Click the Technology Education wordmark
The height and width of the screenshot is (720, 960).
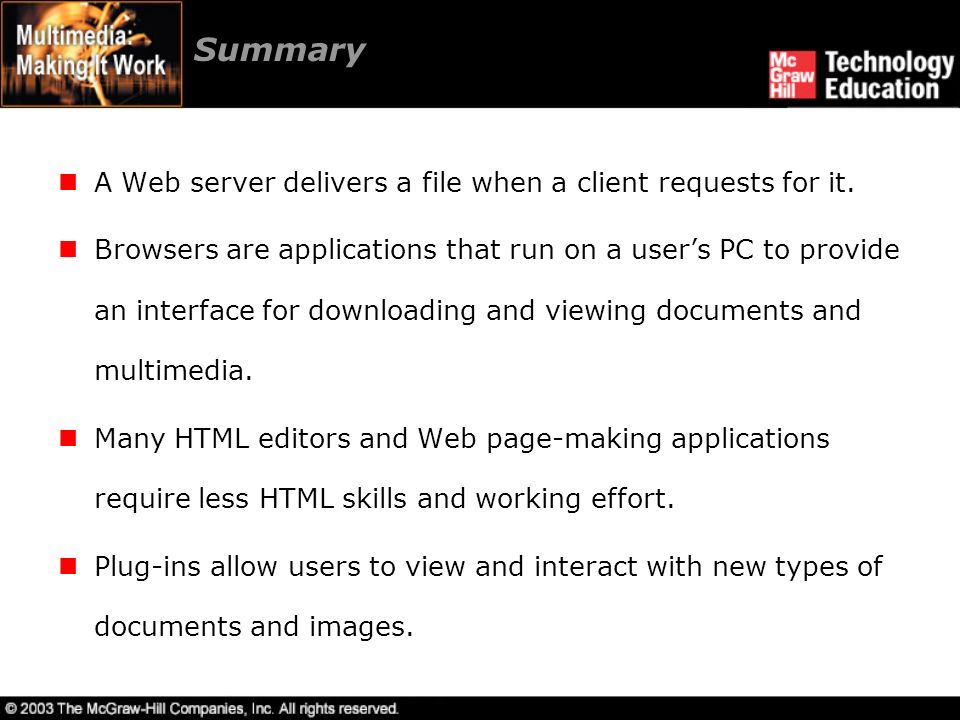tap(888, 75)
